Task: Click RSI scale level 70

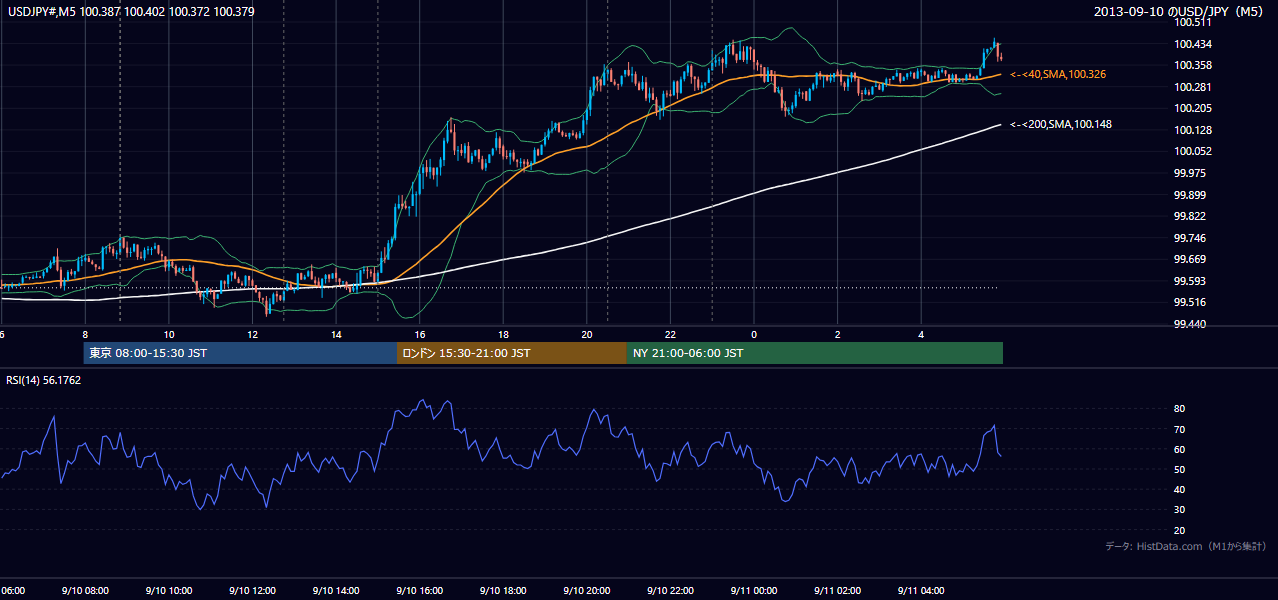Action: coord(1180,429)
